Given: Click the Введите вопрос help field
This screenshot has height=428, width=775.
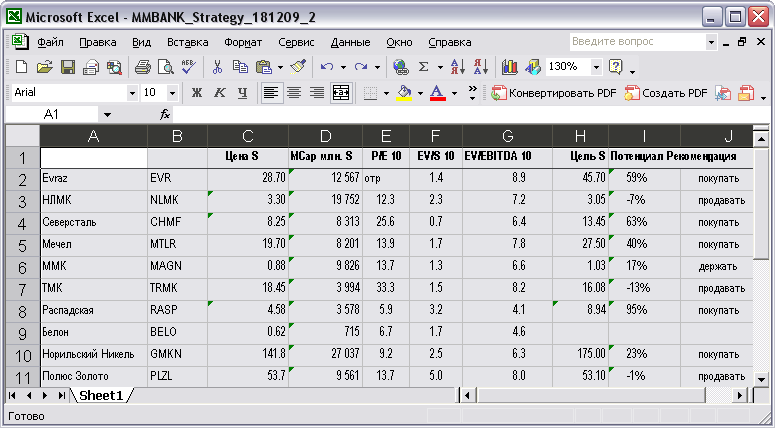Looking at the screenshot, I should [x=638, y=42].
